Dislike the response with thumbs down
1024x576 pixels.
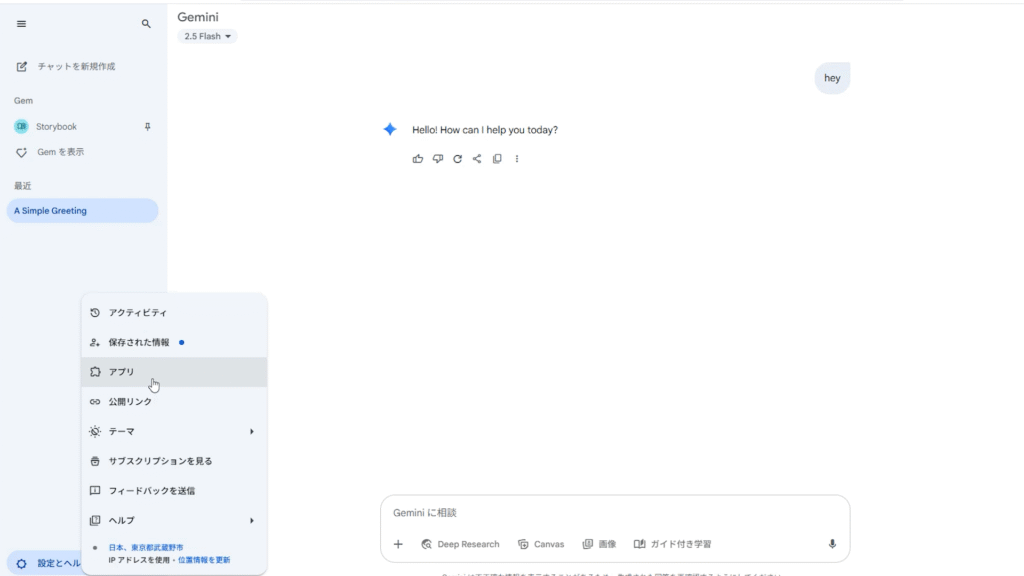point(438,159)
